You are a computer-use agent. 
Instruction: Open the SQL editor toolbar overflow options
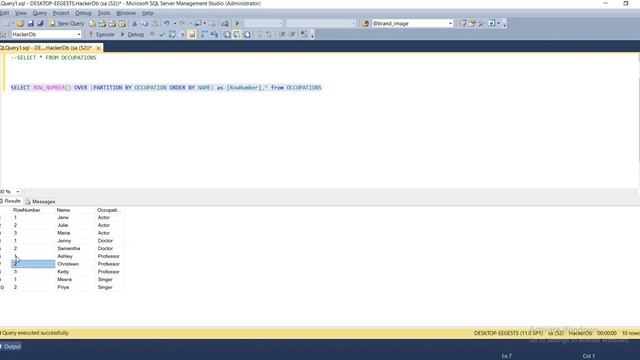(312, 35)
